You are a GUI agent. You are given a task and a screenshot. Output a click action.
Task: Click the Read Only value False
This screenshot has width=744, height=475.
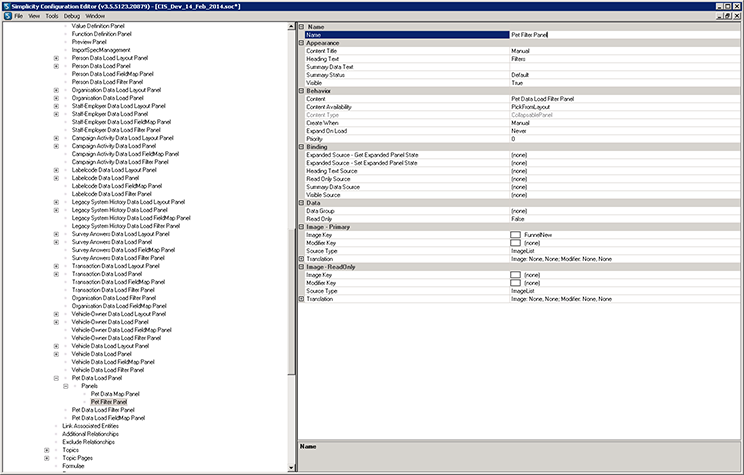[518, 219]
